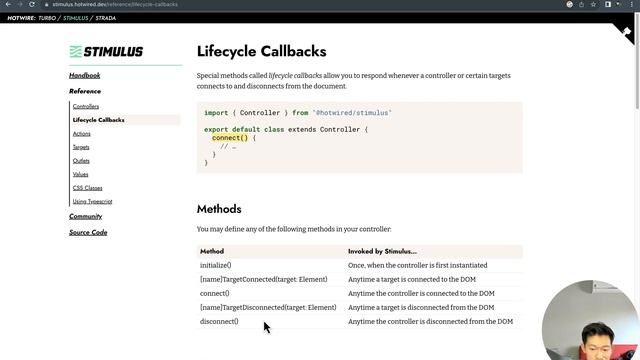Viewport: 640px width, 360px height.
Task: Click the share icon in the address bar
Action: pos(581,4)
